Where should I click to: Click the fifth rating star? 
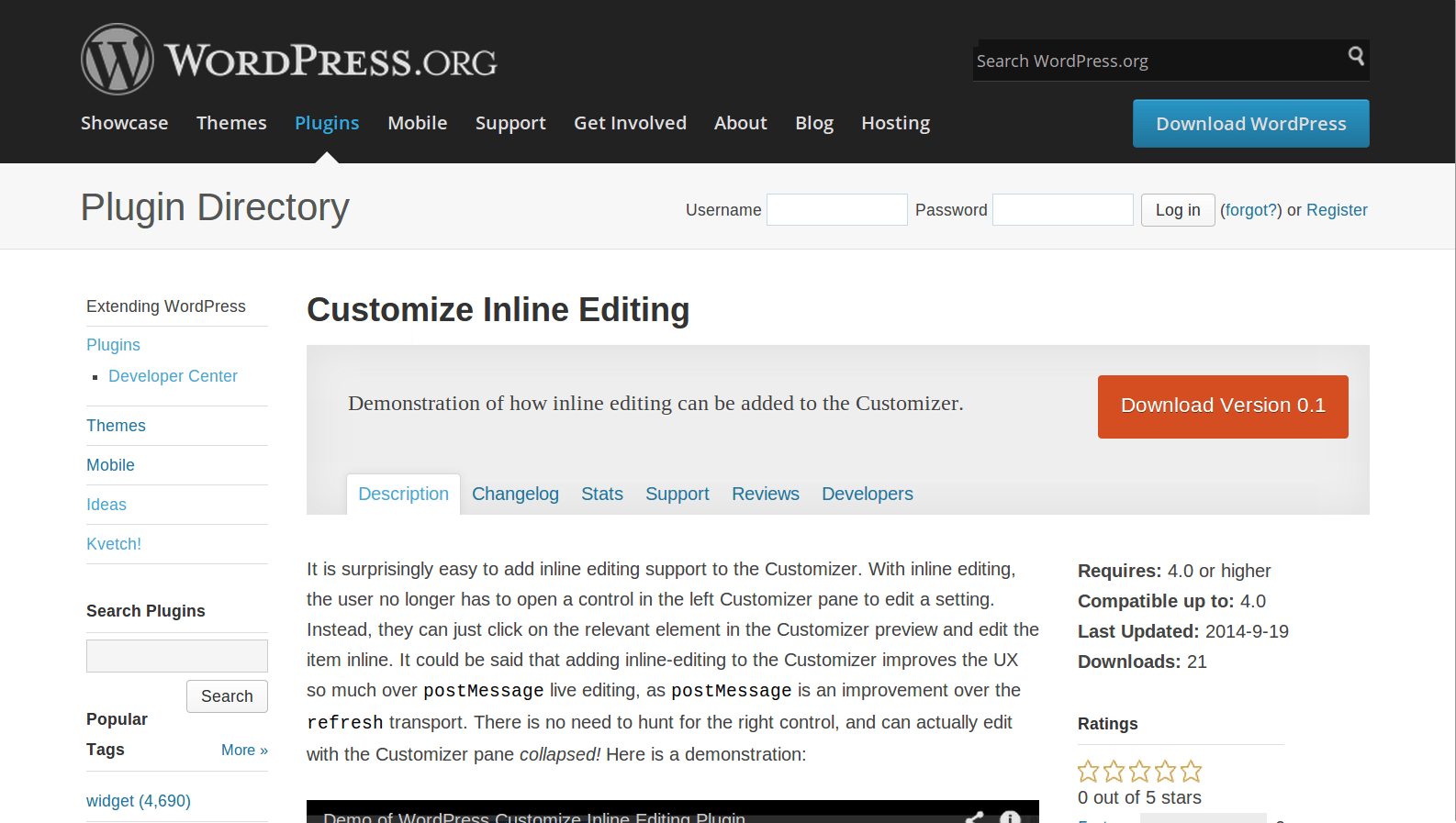[1192, 771]
